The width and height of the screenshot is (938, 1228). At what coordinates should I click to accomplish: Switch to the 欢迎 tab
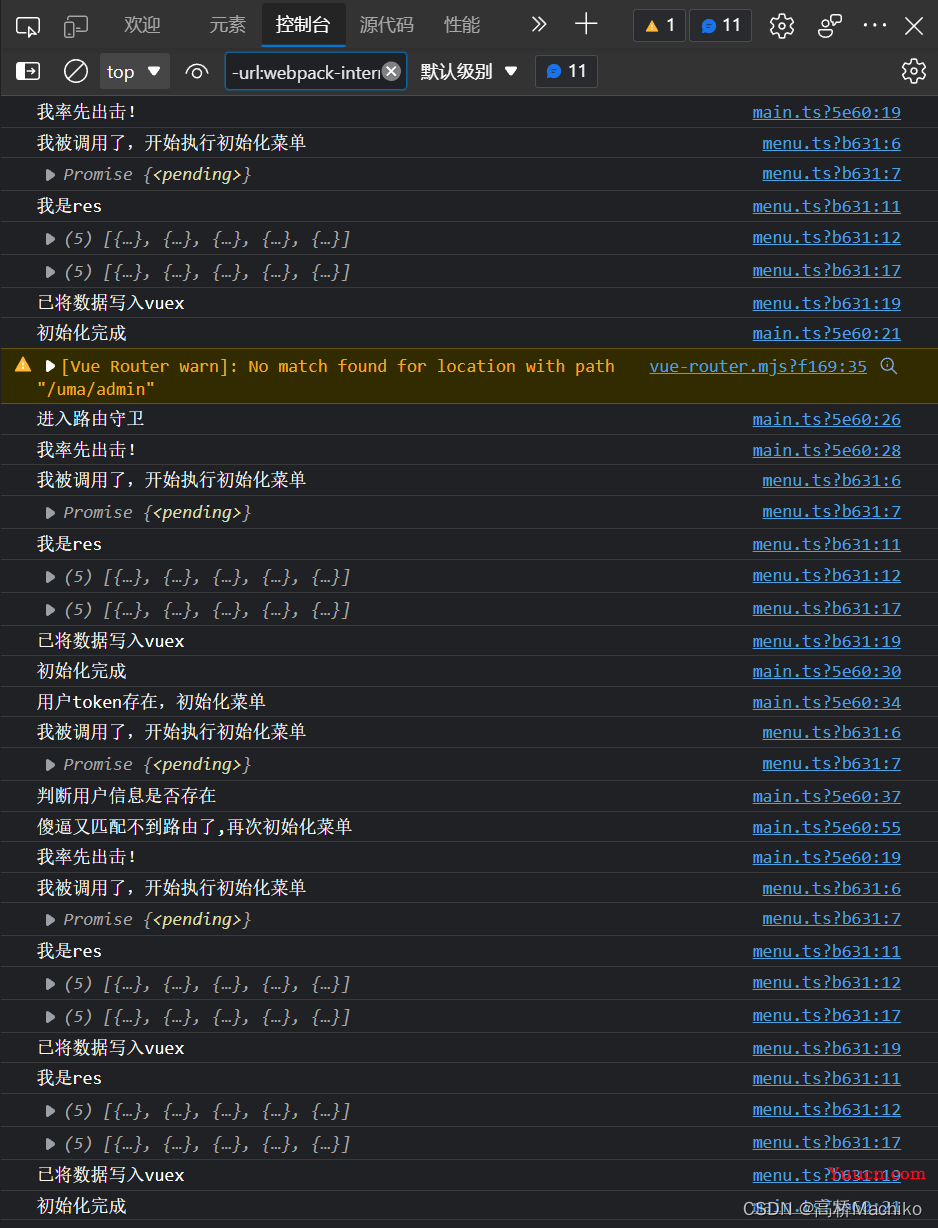[142, 25]
